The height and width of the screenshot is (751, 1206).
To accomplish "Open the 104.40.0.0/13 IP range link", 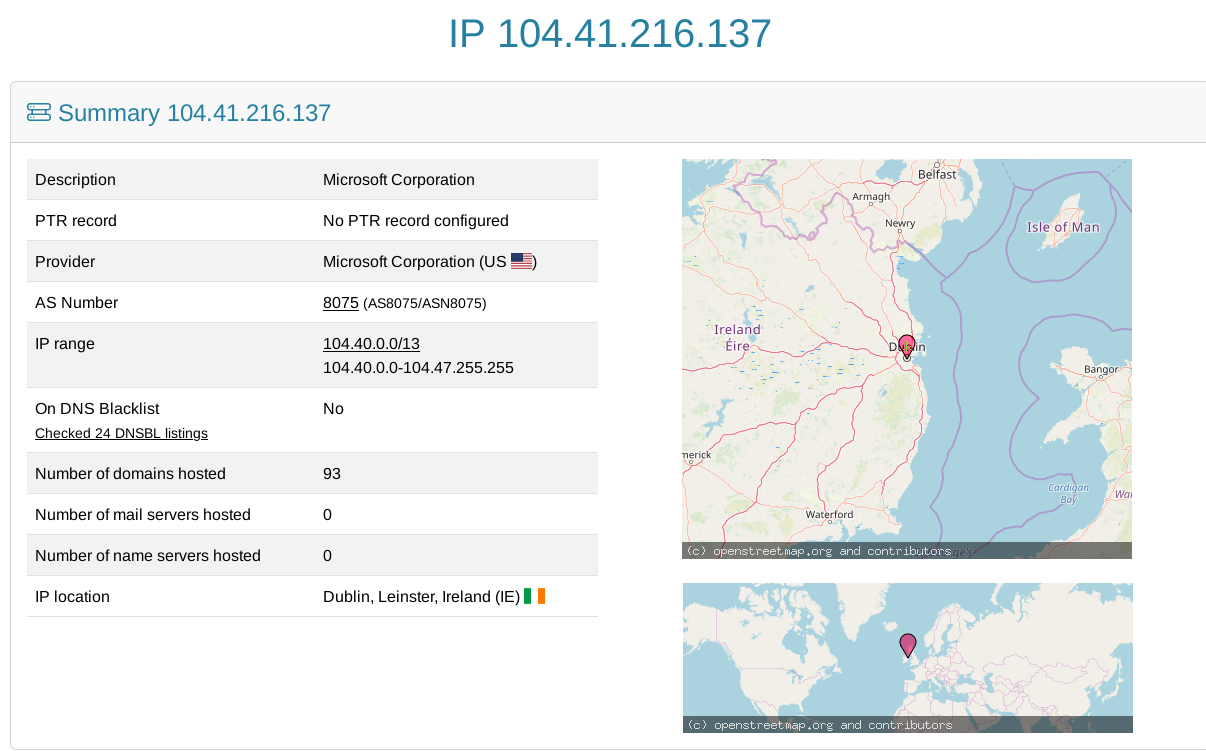I will pos(371,343).
